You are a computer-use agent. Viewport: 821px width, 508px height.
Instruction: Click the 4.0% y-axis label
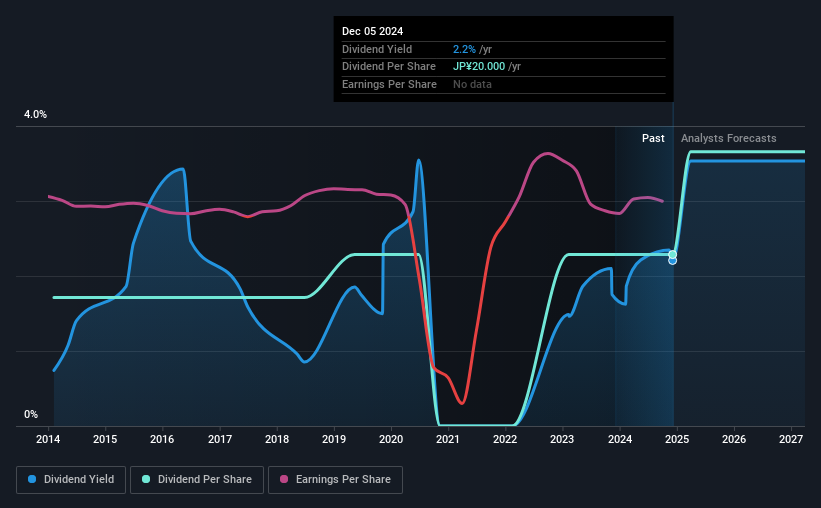35,114
